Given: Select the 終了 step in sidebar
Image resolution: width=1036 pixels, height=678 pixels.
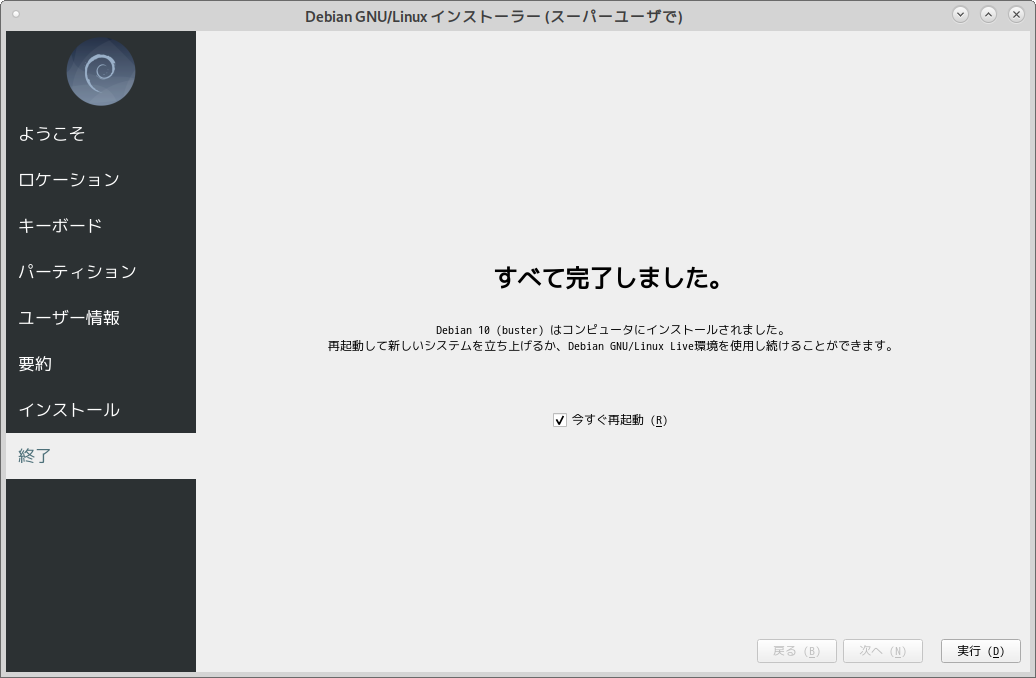Looking at the screenshot, I should 101,456.
